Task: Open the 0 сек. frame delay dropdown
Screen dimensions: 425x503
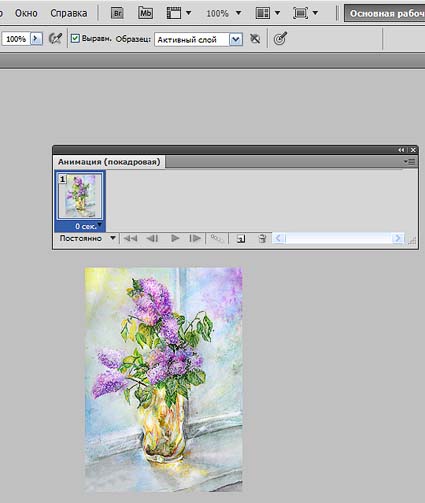Action: coord(88,226)
